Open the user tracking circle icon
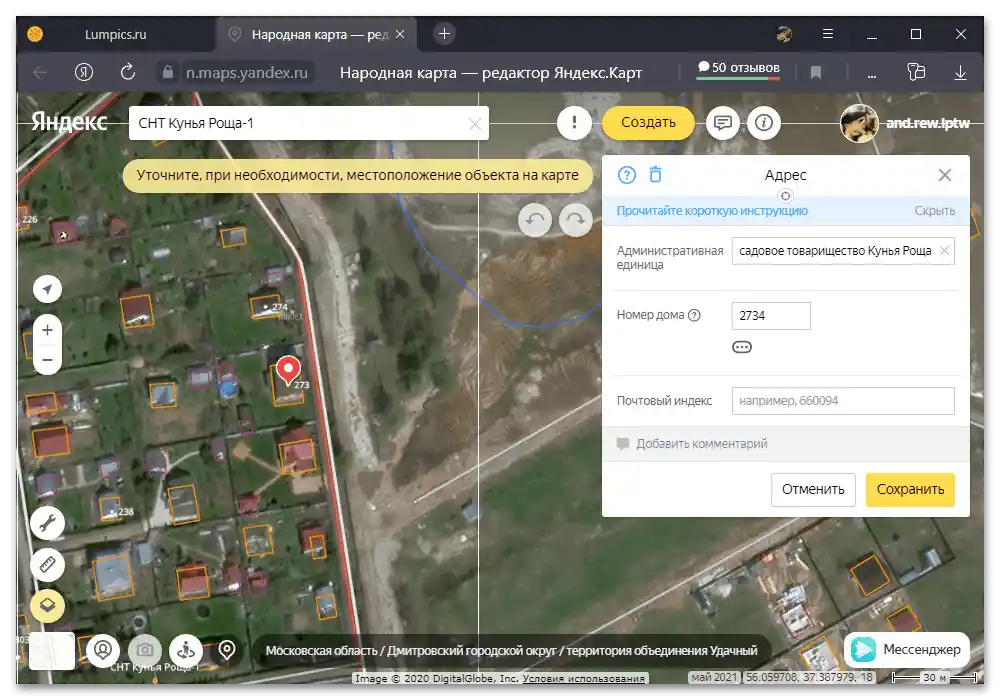Image resolution: width=1000 pixels, height=700 pixels. pos(103,650)
